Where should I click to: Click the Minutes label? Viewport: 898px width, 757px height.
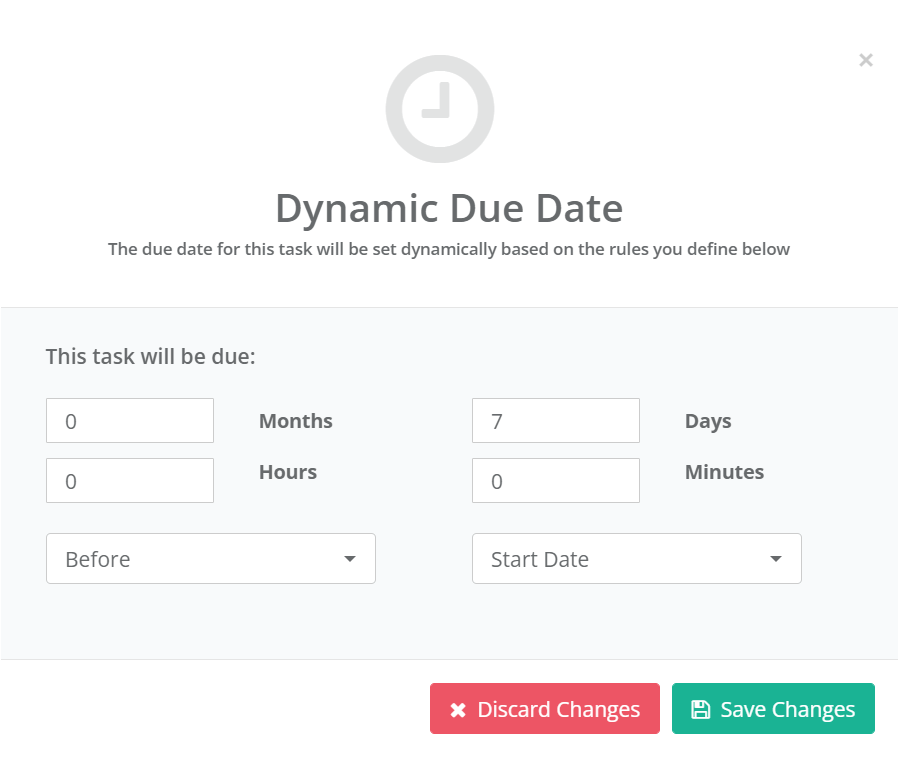click(724, 472)
